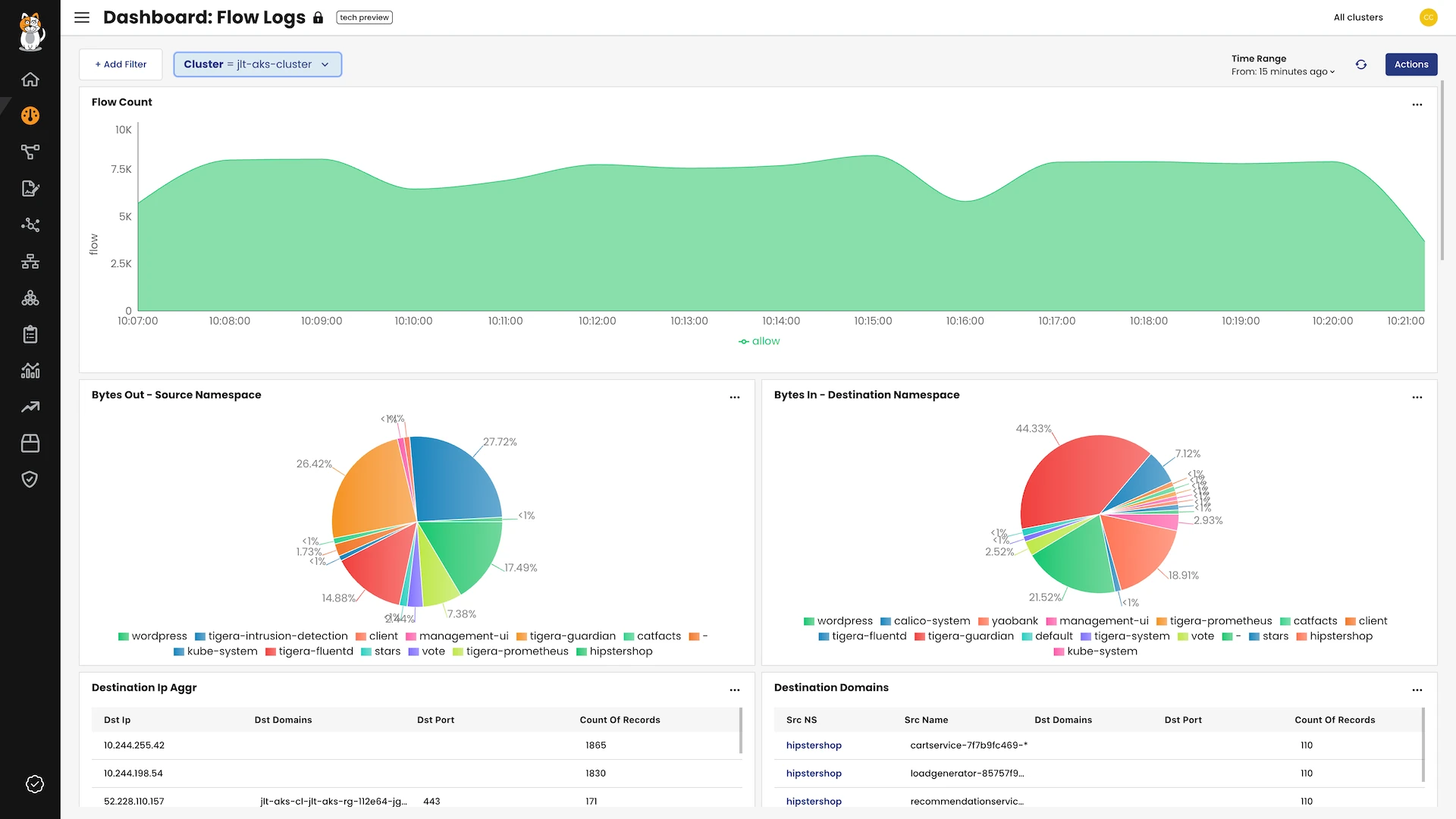
Task: Go to the Home sidebar icon
Action: point(30,80)
